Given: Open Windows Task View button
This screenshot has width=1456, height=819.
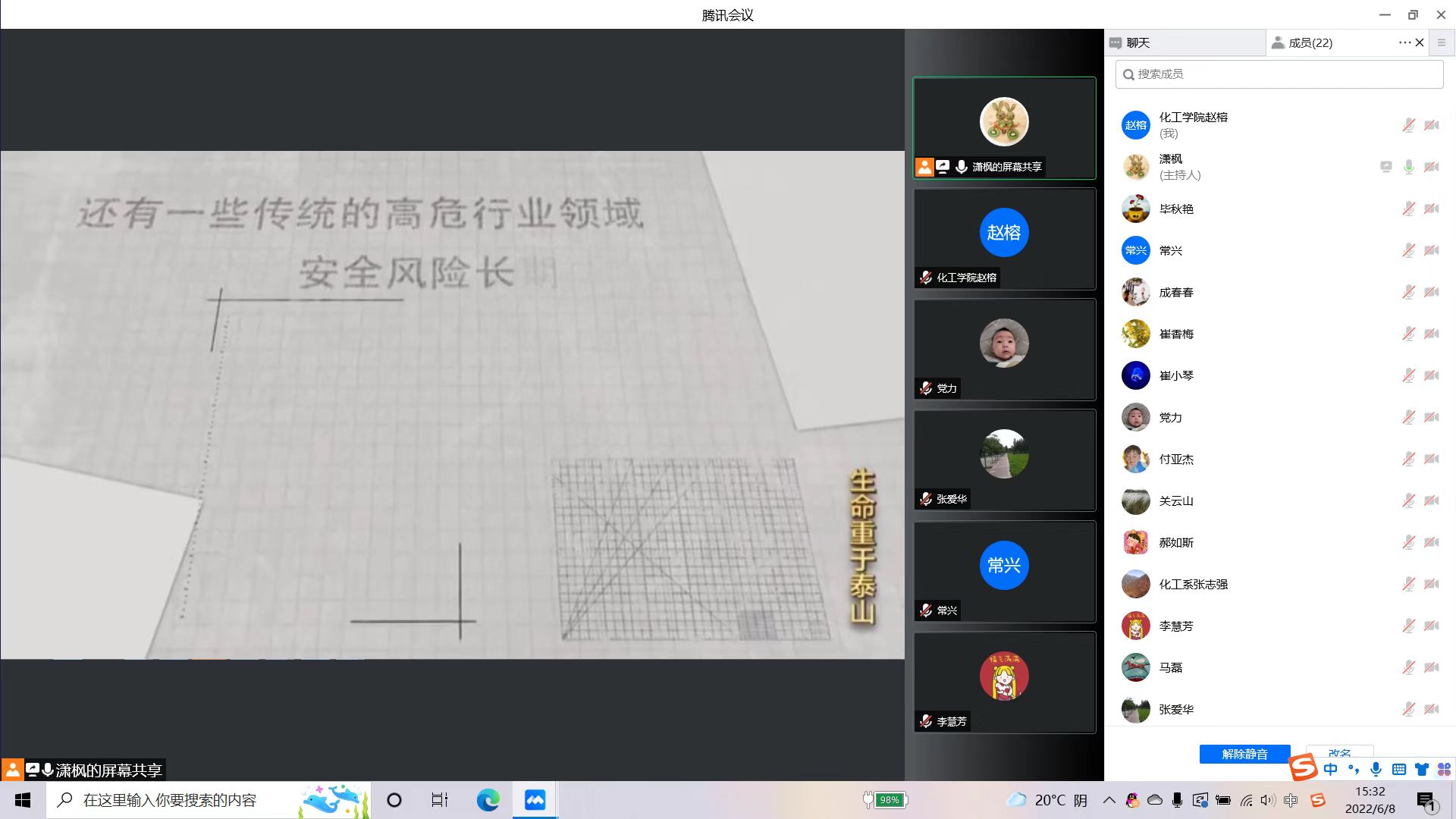Looking at the screenshot, I should (x=440, y=800).
